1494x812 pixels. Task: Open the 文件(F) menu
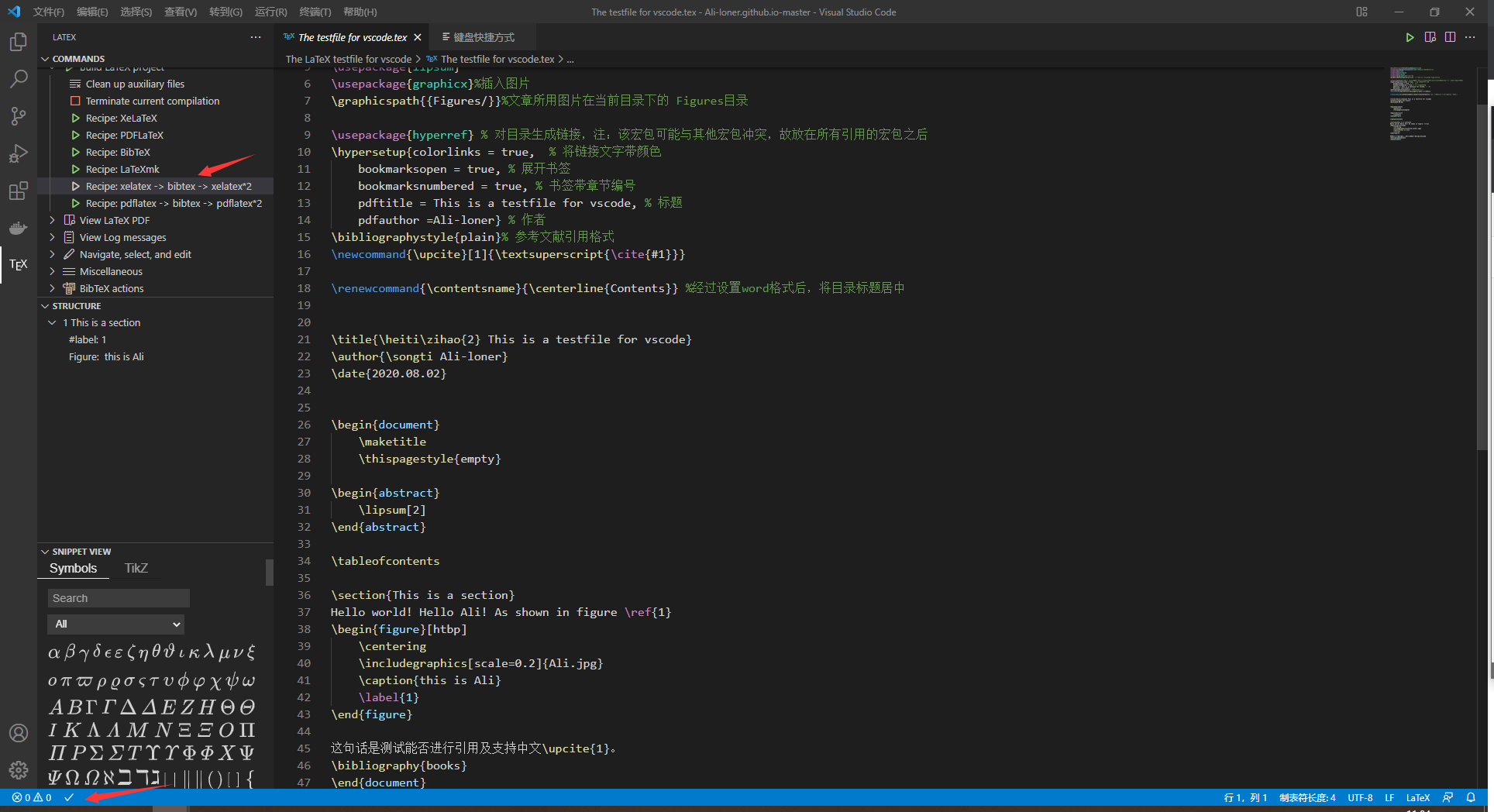49,12
